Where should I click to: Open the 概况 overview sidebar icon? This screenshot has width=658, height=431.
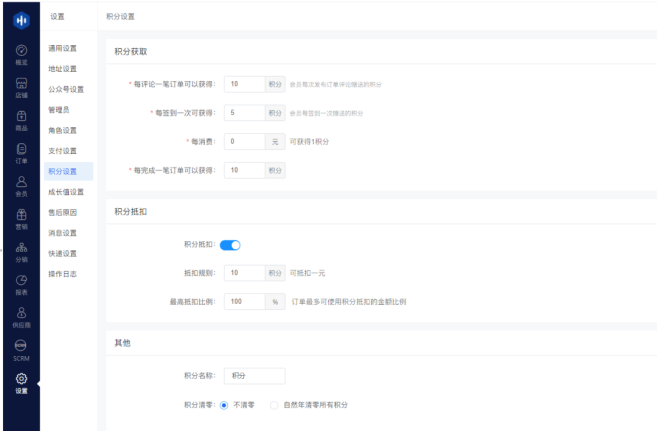pyautogui.click(x=21, y=53)
